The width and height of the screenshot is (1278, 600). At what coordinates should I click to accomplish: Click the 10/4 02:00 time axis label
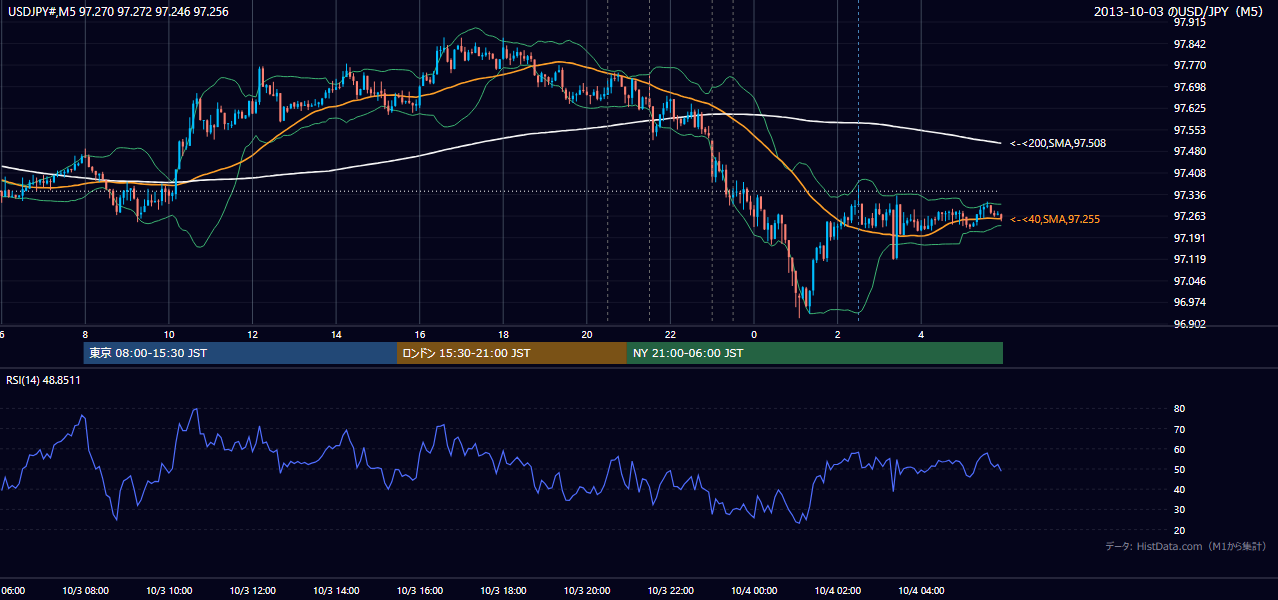(x=838, y=591)
